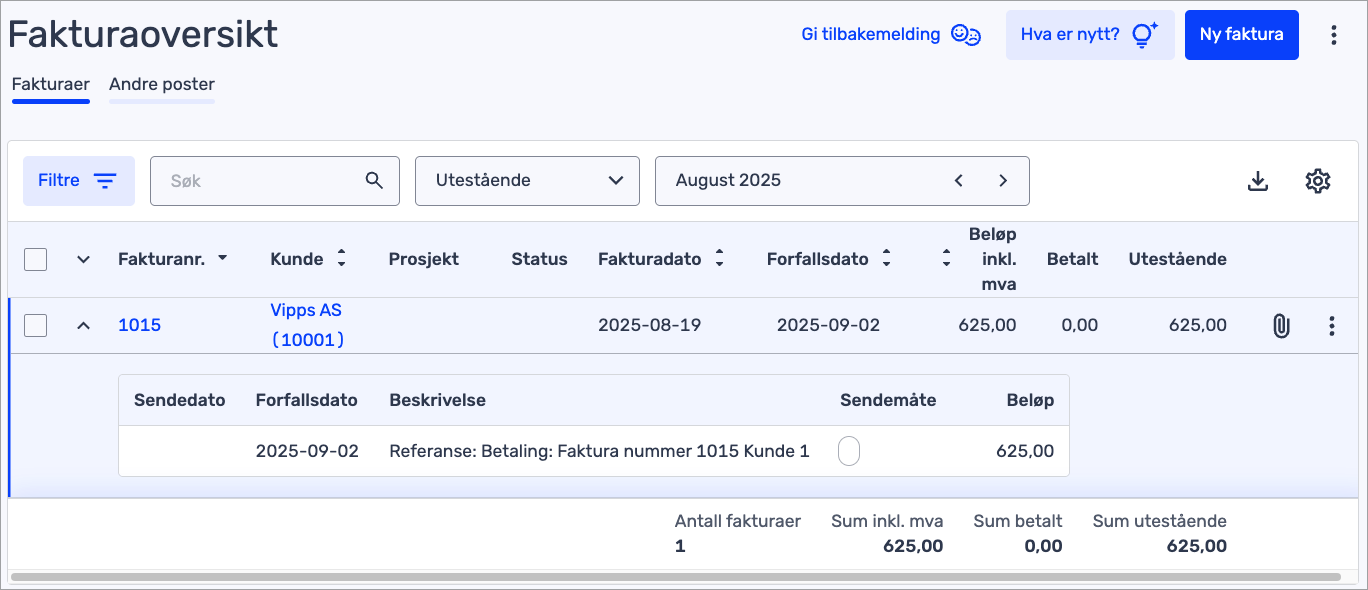Click the search magnifier icon
The image size is (1368, 590).
pos(374,181)
